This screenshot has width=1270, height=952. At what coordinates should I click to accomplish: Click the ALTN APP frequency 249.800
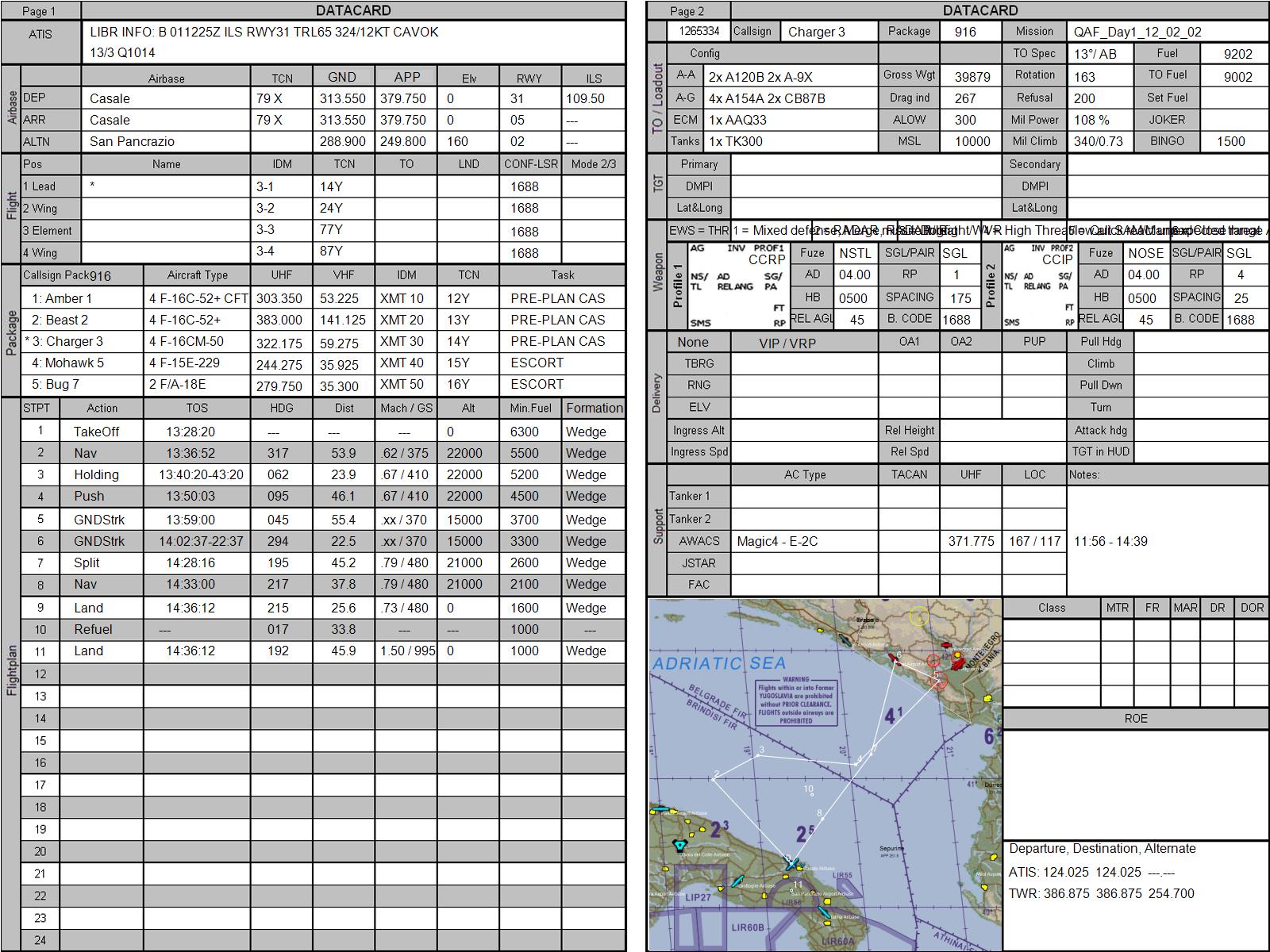403,141
